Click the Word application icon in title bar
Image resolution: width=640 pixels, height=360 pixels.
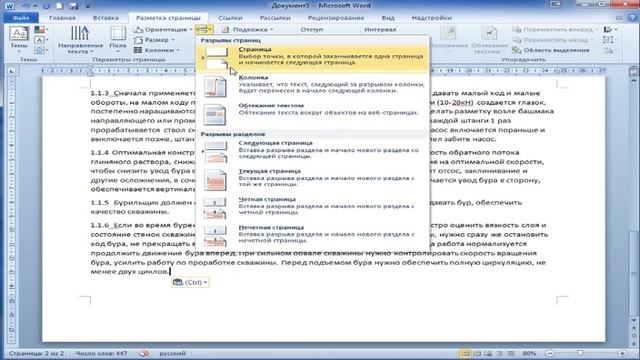(x=9, y=6)
